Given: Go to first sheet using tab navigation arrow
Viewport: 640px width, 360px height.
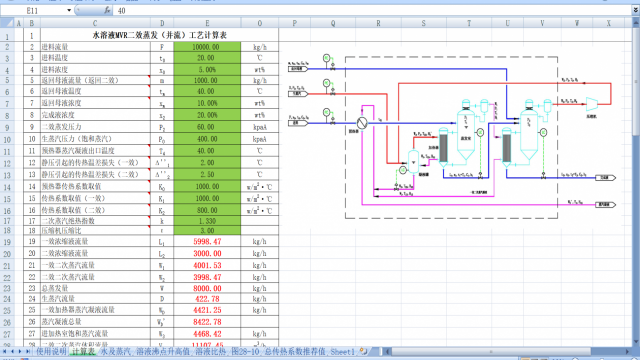Looking at the screenshot, I should pos(5,351).
